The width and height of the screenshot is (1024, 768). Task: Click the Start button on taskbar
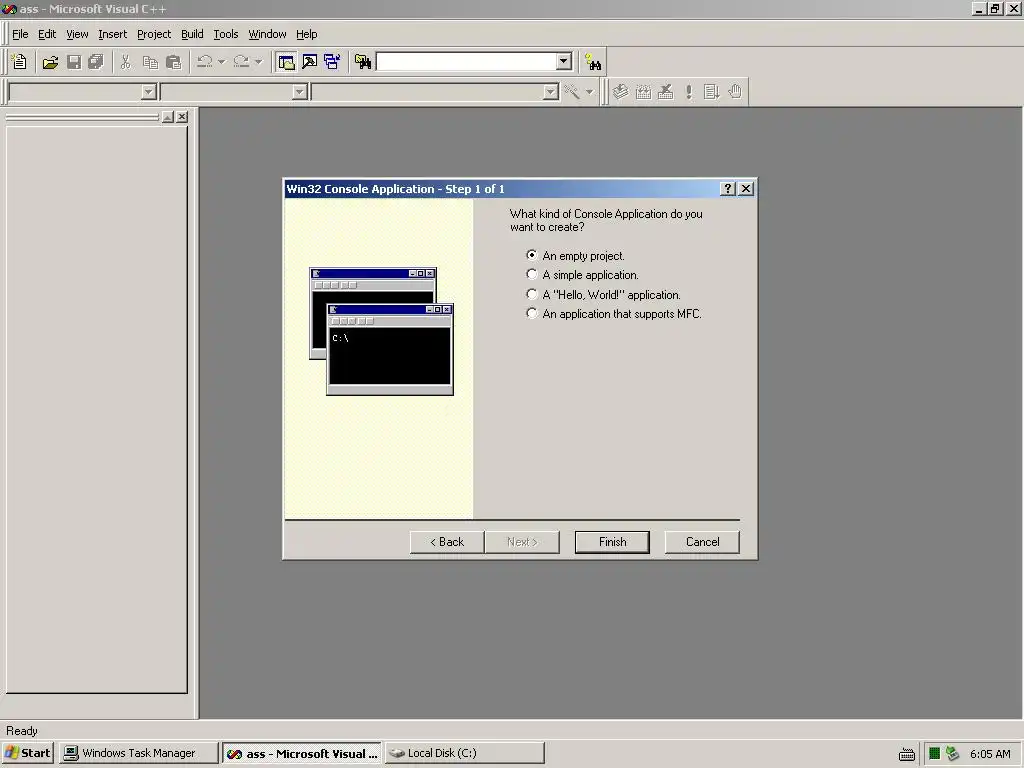point(28,753)
